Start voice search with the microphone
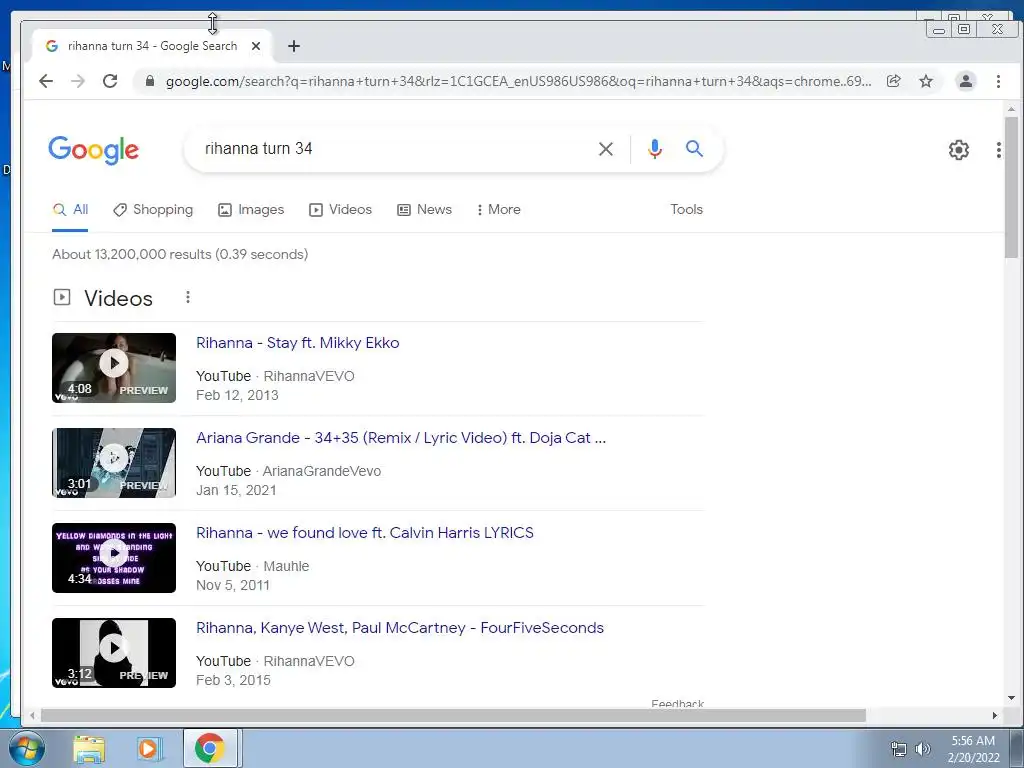The height and width of the screenshot is (768, 1024). [654, 149]
